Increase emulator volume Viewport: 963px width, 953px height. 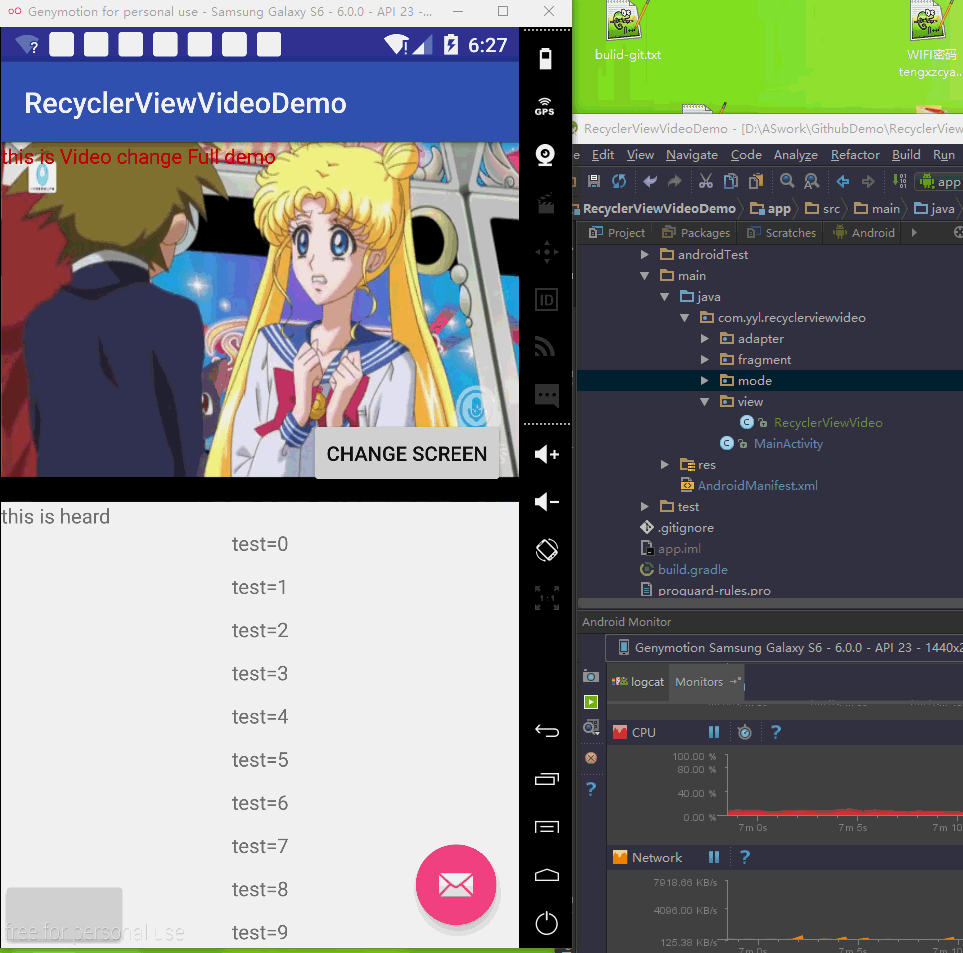547,454
